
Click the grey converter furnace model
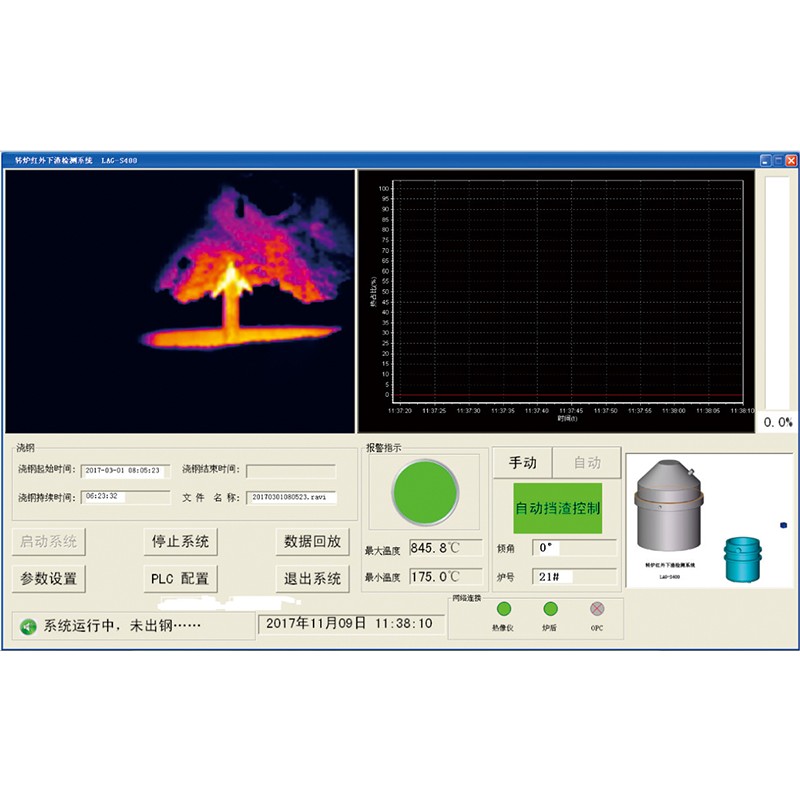click(669, 505)
